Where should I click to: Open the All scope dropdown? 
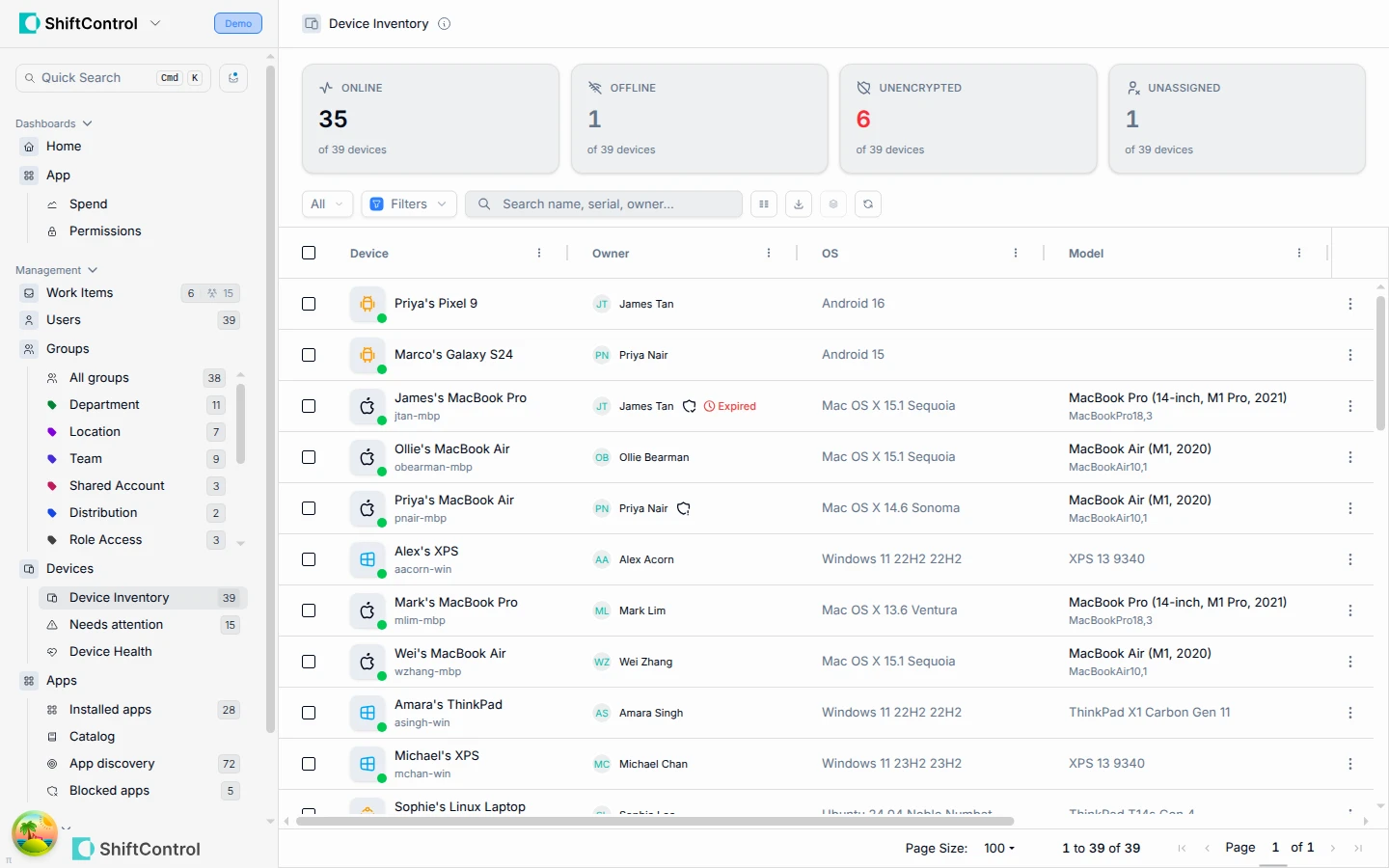[327, 204]
